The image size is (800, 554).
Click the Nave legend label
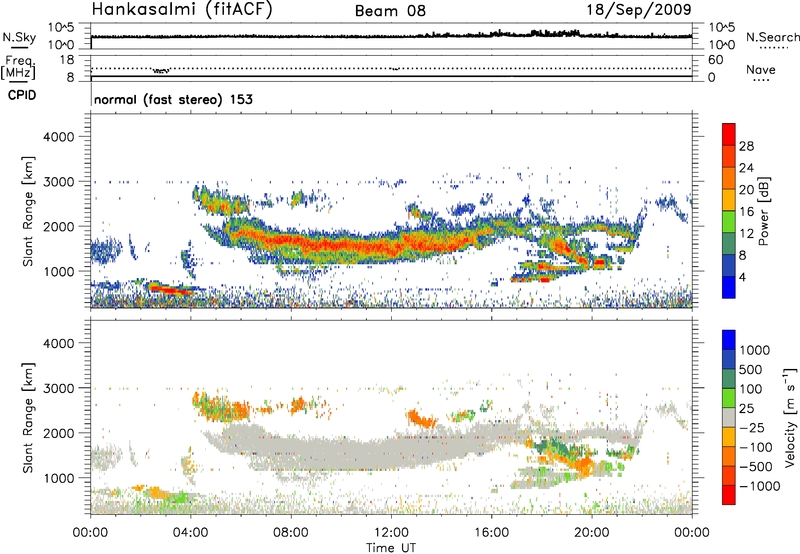coord(761,69)
